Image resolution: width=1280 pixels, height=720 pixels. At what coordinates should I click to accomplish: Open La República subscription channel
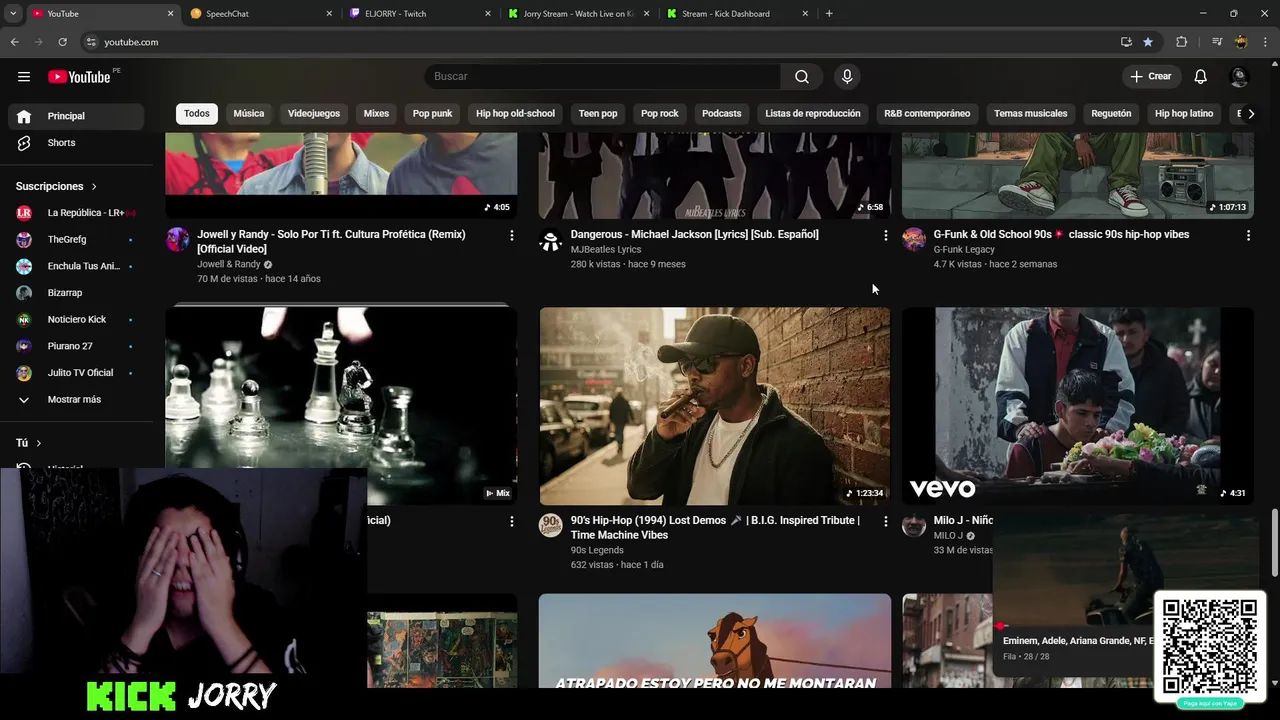(76, 213)
